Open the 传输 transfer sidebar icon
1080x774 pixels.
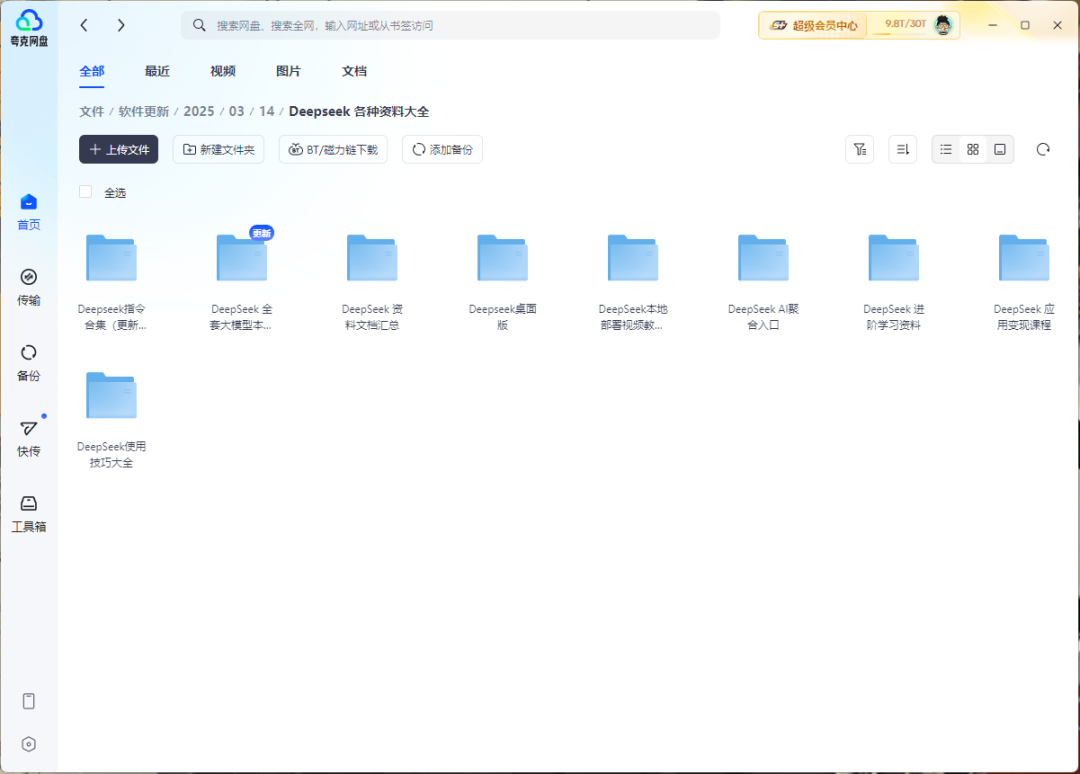pos(29,286)
